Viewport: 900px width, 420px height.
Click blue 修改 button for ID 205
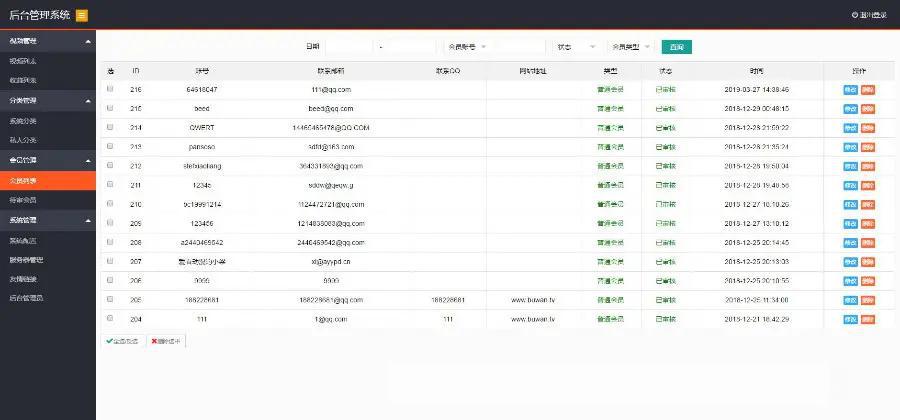click(x=851, y=300)
